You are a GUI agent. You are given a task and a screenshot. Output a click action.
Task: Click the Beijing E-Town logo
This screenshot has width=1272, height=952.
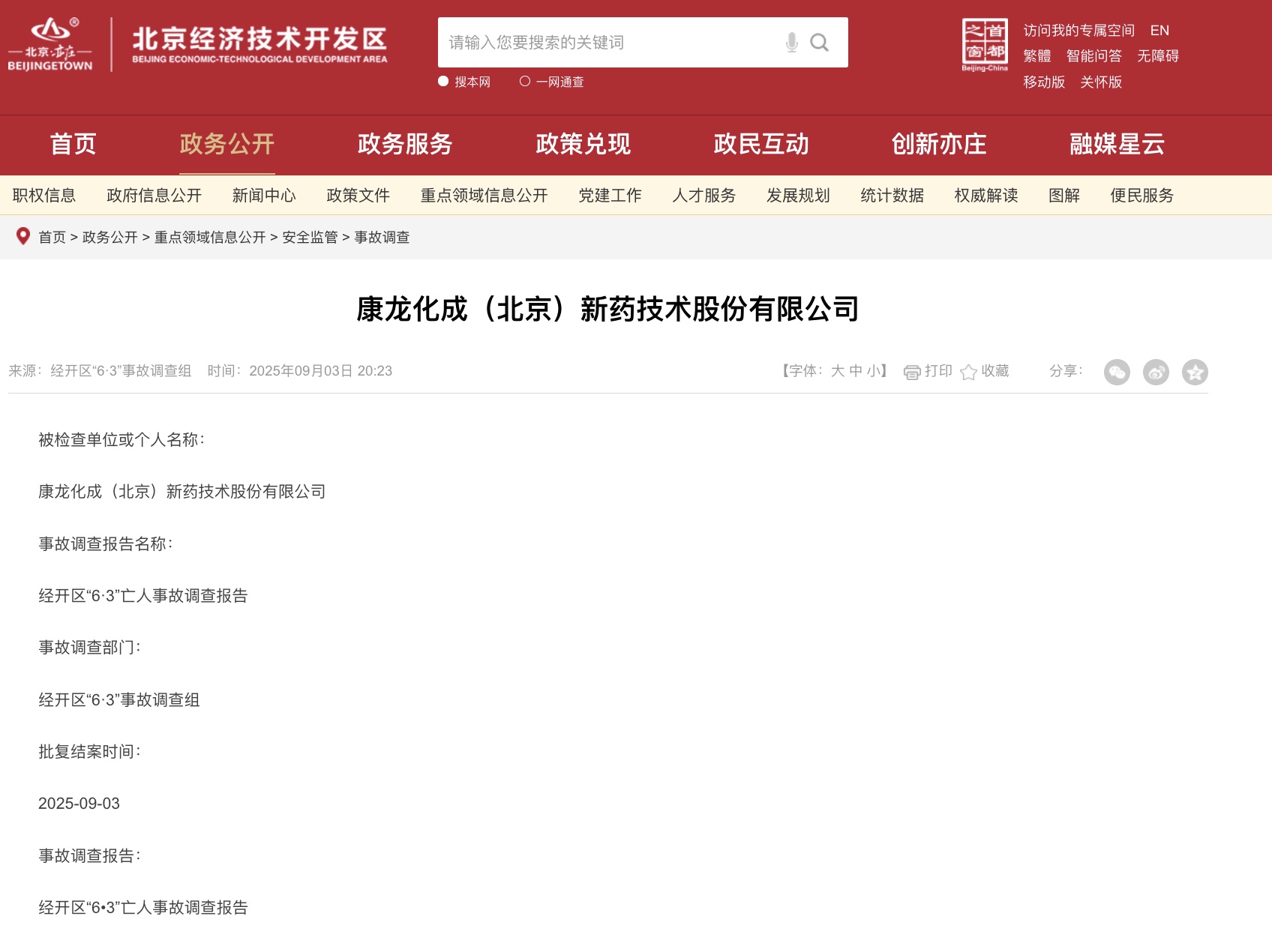(50, 44)
